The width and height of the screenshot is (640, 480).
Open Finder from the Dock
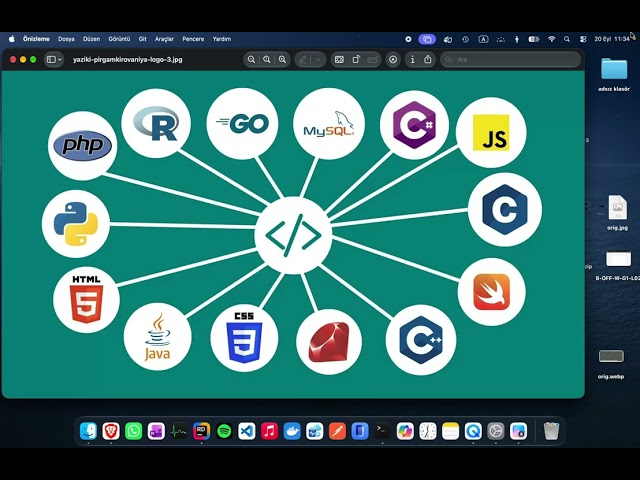click(x=88, y=431)
